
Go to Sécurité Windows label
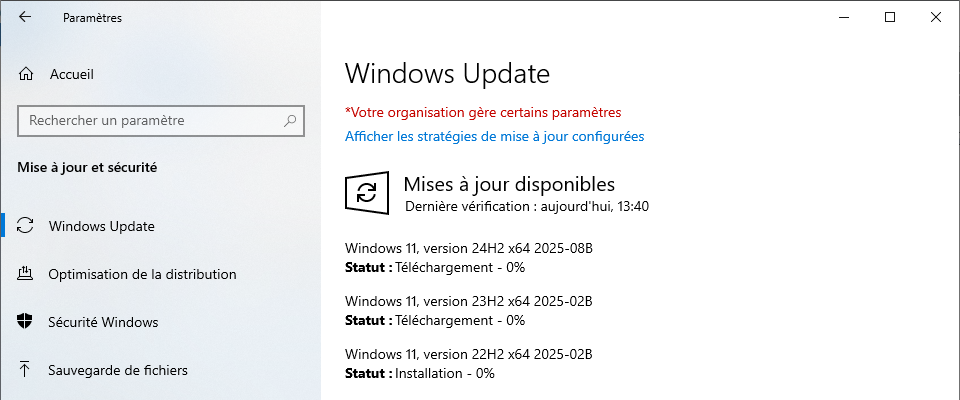click(x=103, y=322)
